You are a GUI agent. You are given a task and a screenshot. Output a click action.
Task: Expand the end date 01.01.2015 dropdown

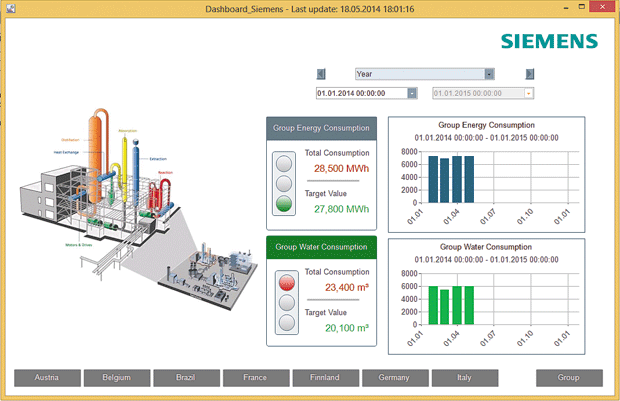pyautogui.click(x=529, y=93)
